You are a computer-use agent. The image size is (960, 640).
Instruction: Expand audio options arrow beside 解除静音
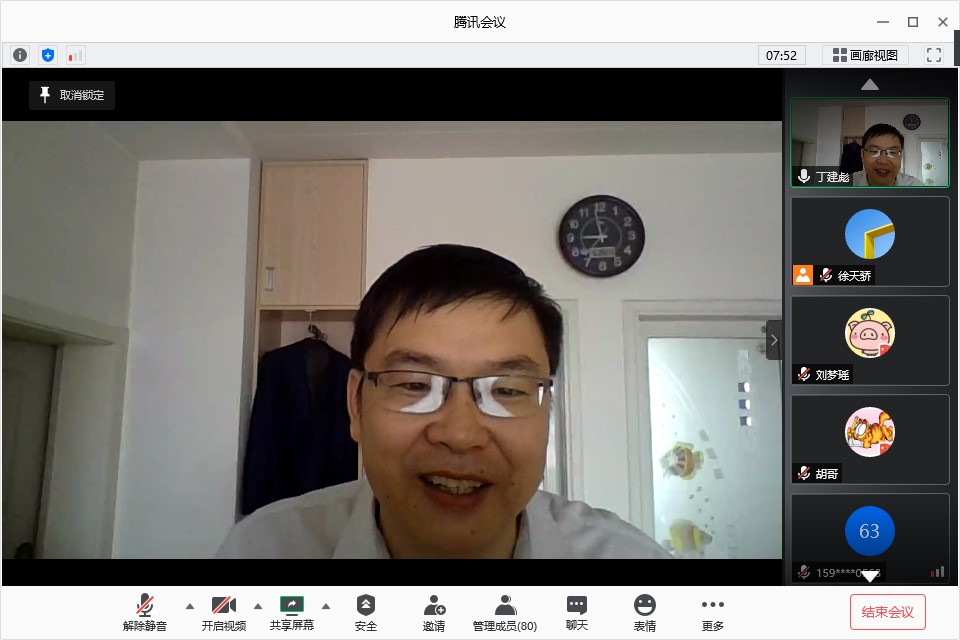[190, 606]
